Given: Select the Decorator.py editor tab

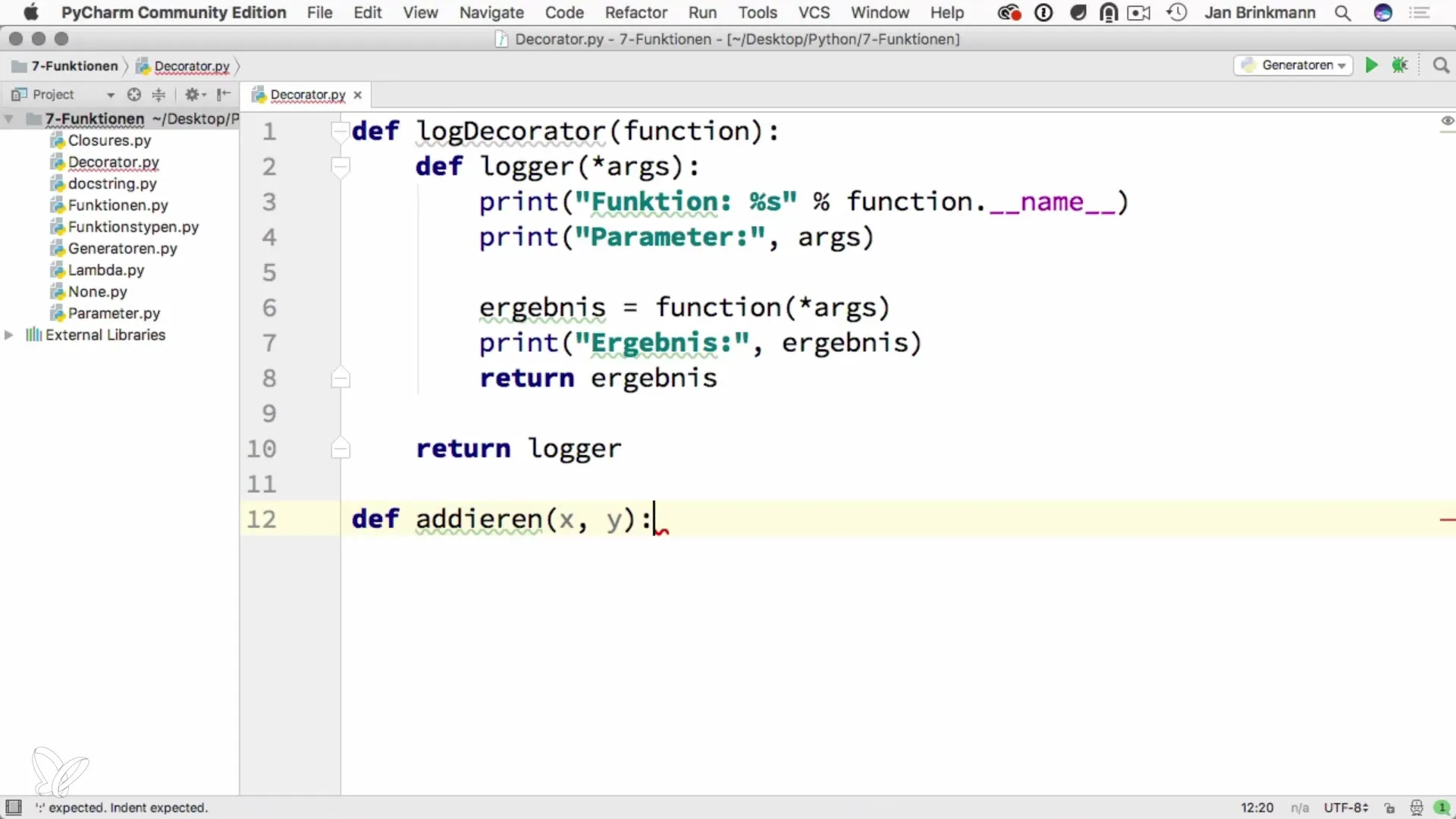Looking at the screenshot, I should 307,95.
